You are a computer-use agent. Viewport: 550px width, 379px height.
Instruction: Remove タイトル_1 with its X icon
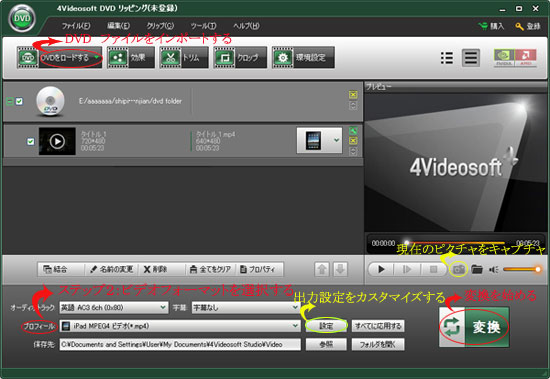point(353,141)
